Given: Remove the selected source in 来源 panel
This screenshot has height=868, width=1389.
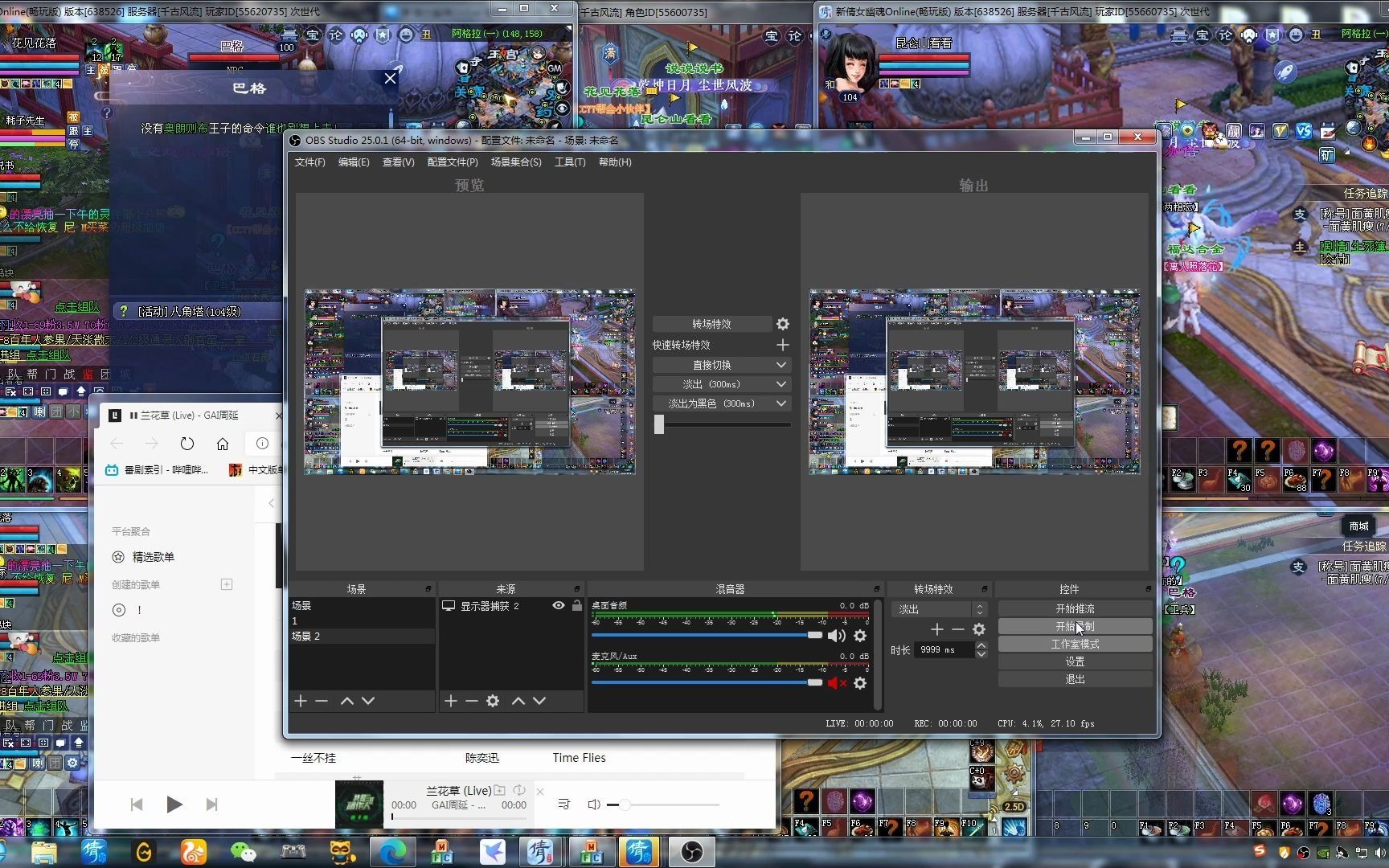Looking at the screenshot, I should [x=472, y=701].
